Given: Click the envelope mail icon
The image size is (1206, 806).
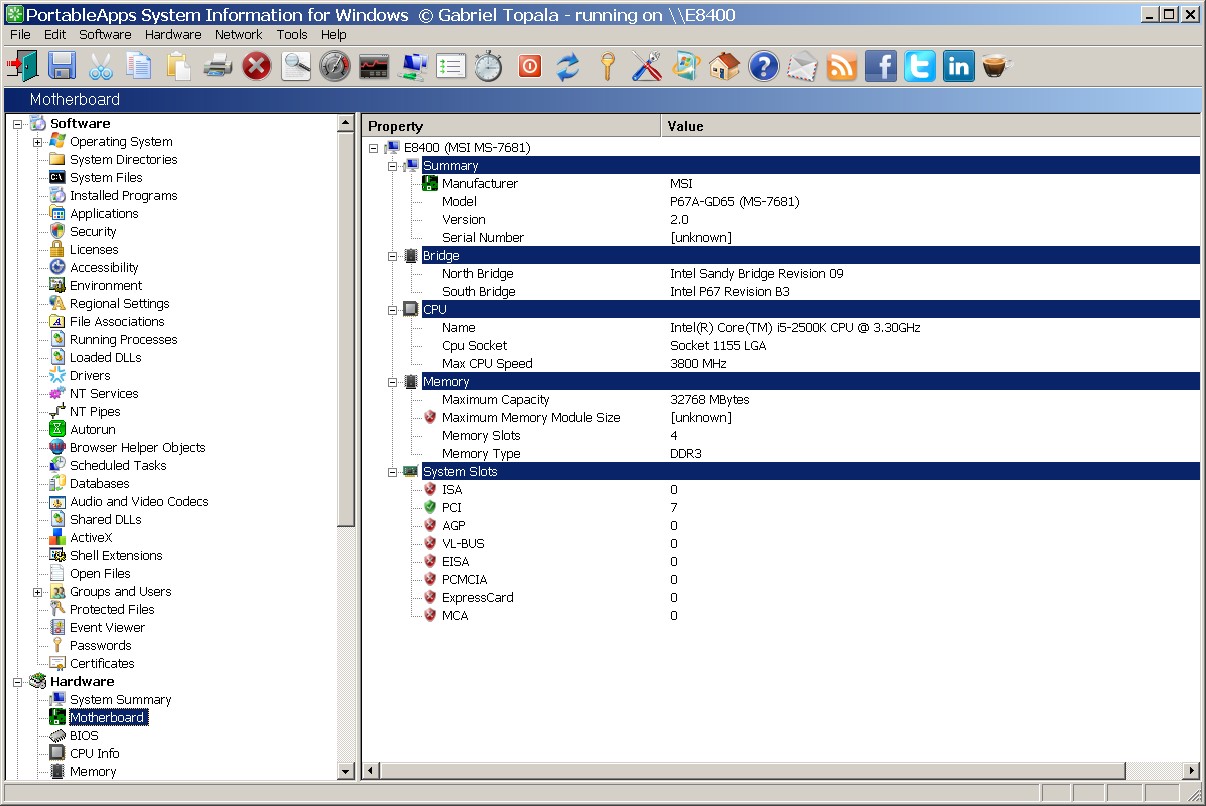Looking at the screenshot, I should (802, 66).
